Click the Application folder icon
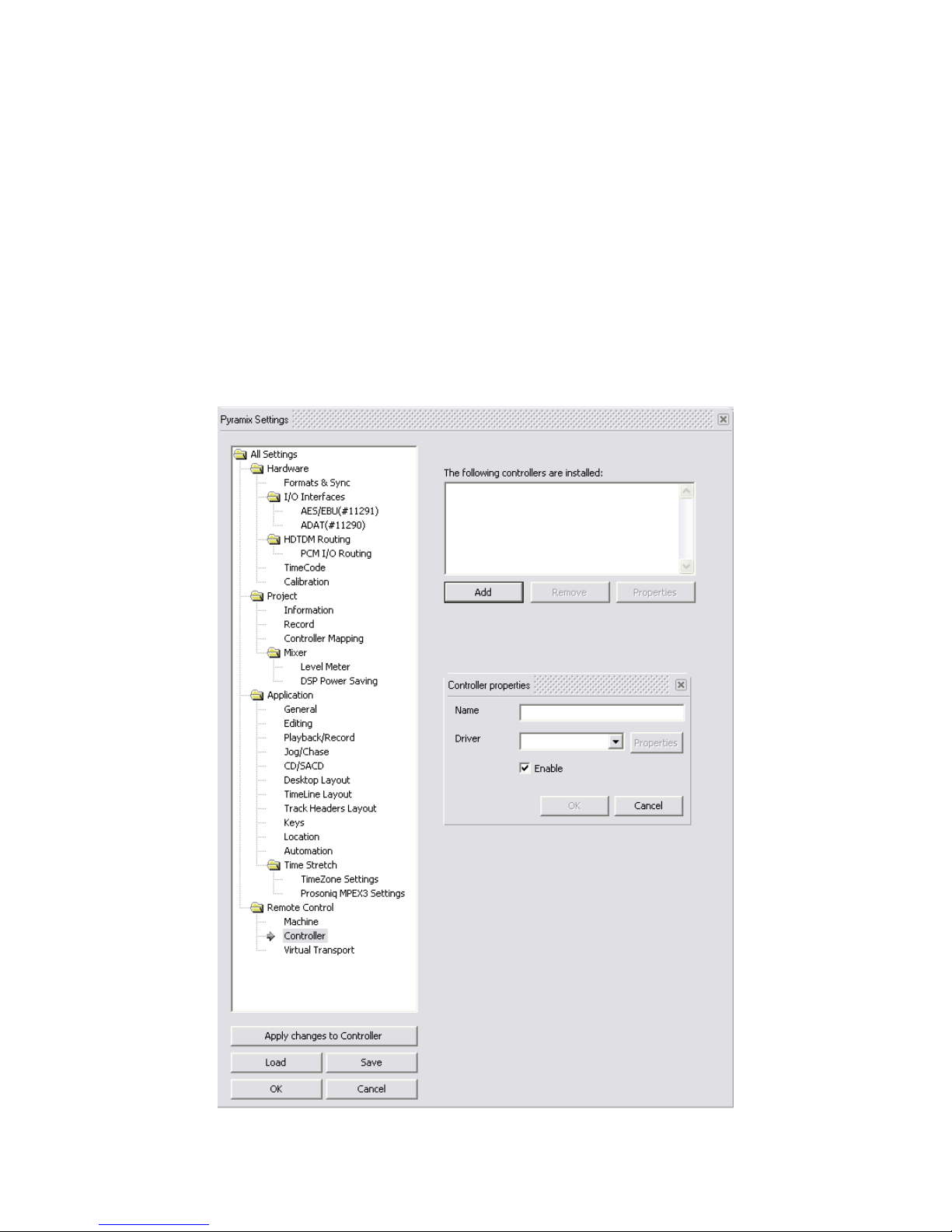This screenshot has width=952, height=1232. click(257, 696)
